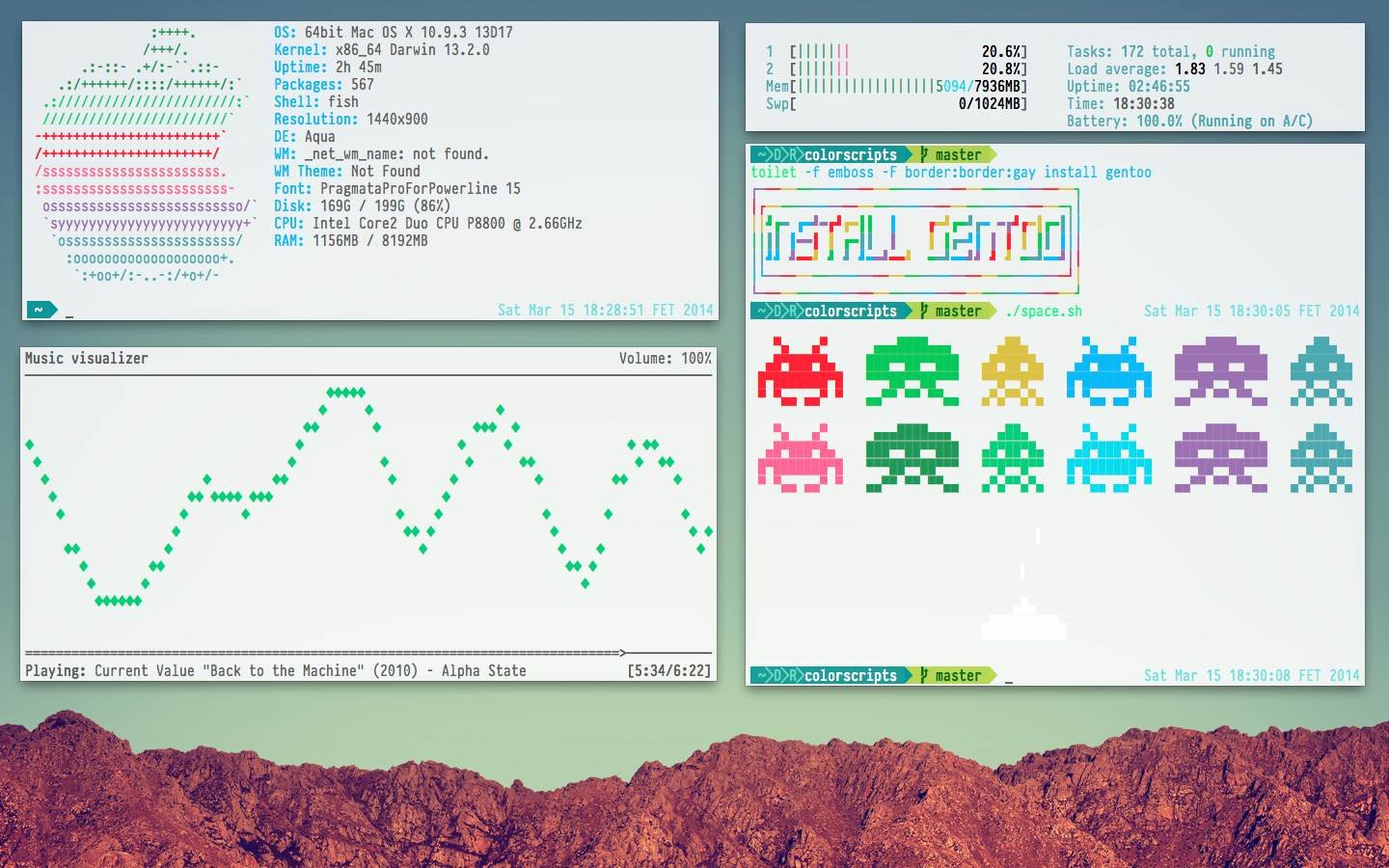Click the 'Music visualizer' title text

coord(87,358)
